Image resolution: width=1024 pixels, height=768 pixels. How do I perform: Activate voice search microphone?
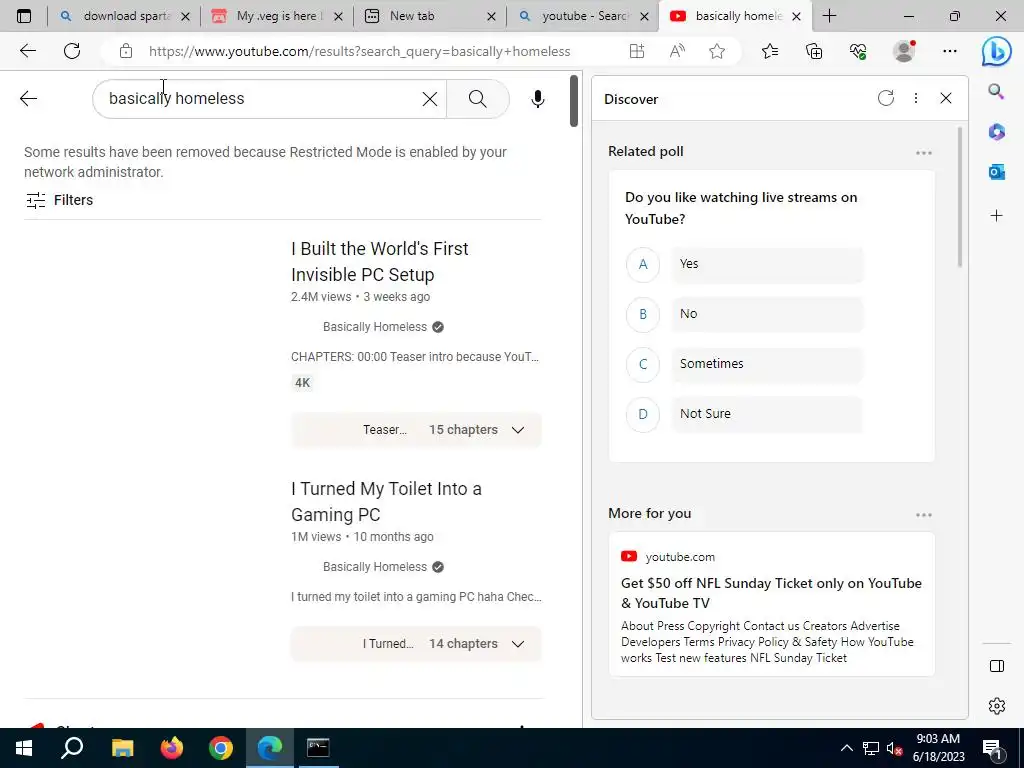[x=537, y=99]
